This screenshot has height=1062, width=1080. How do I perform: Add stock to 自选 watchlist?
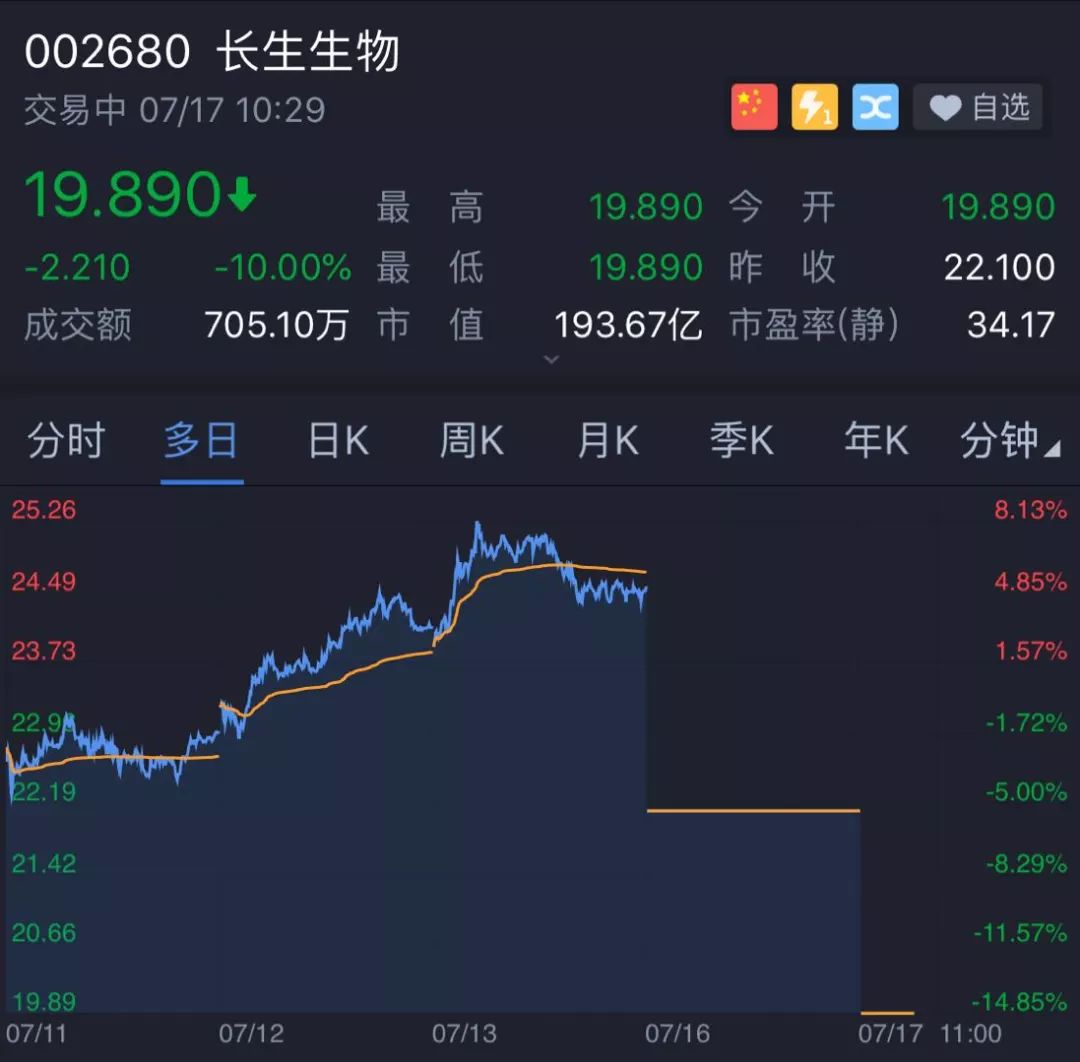978,107
